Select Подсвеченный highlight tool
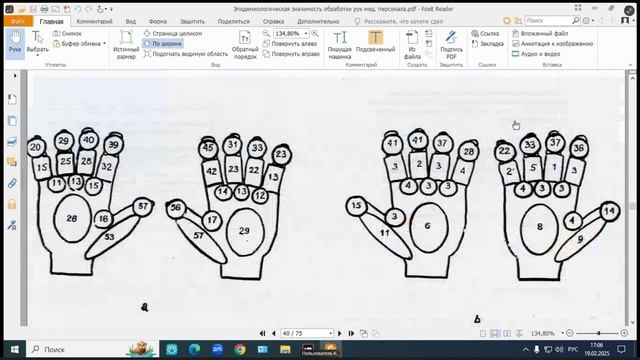The height and width of the screenshot is (360, 640). (376, 42)
